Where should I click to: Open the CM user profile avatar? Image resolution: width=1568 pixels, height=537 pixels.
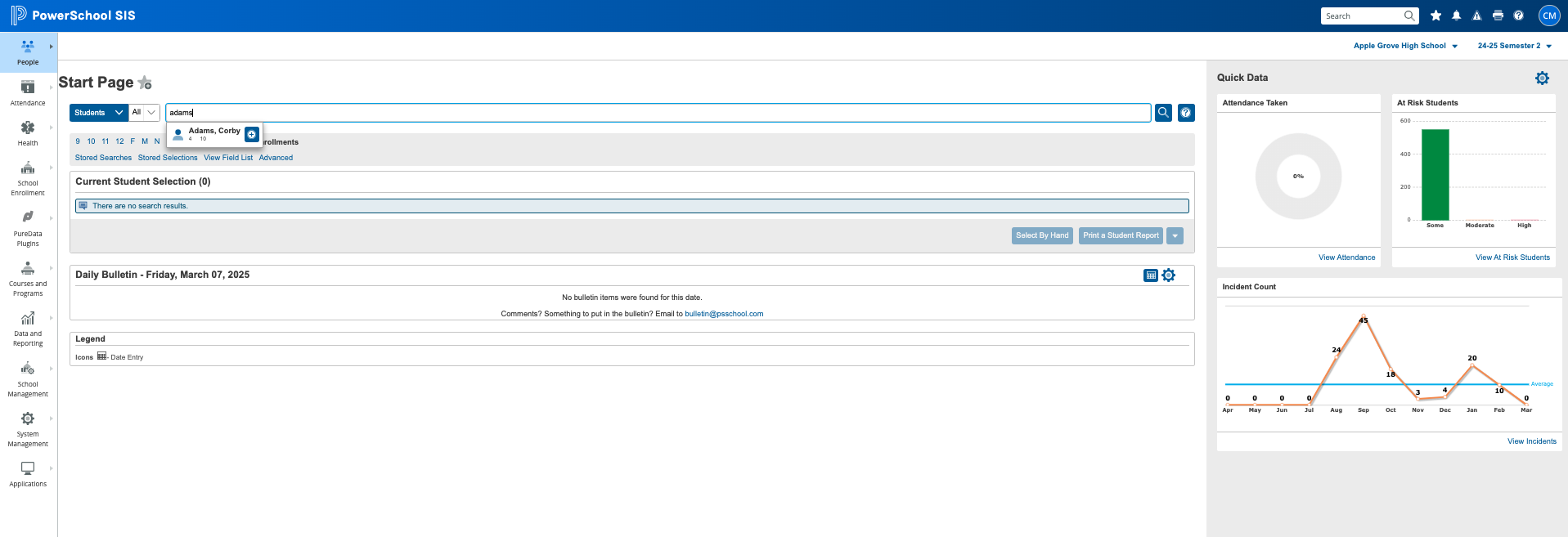[x=1549, y=16]
